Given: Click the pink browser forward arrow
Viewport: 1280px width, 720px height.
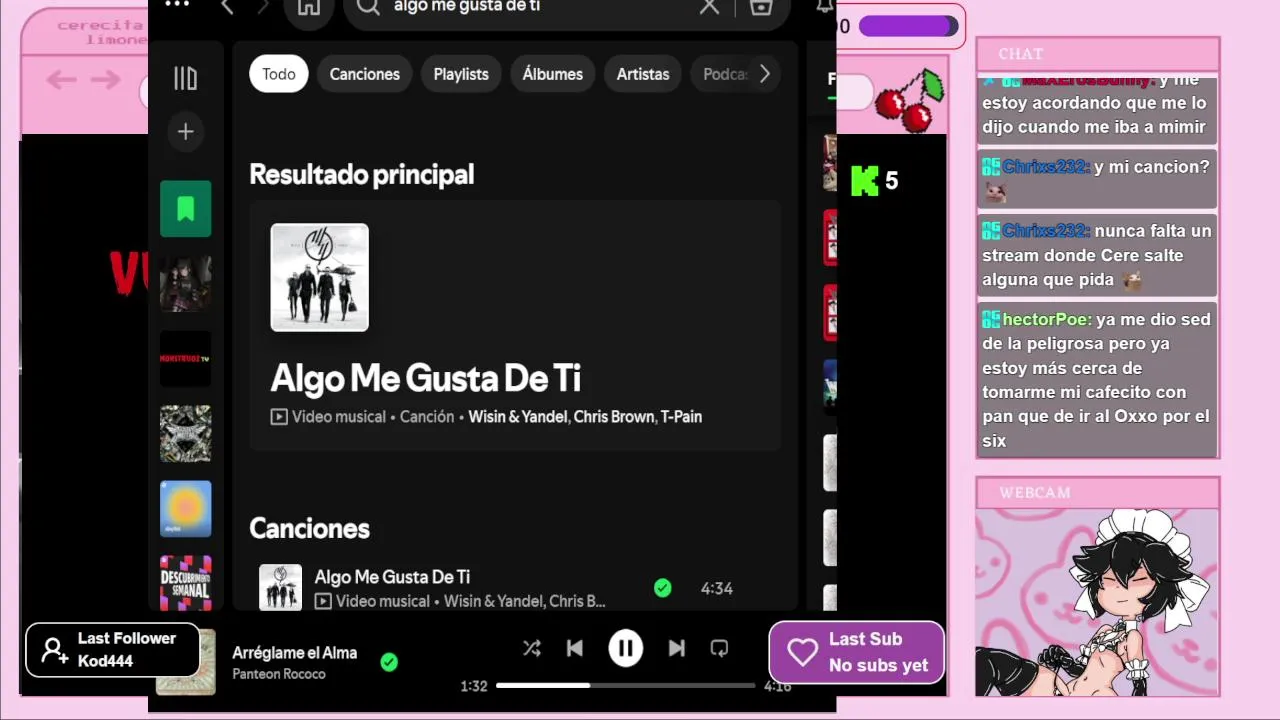Looking at the screenshot, I should tap(105, 80).
